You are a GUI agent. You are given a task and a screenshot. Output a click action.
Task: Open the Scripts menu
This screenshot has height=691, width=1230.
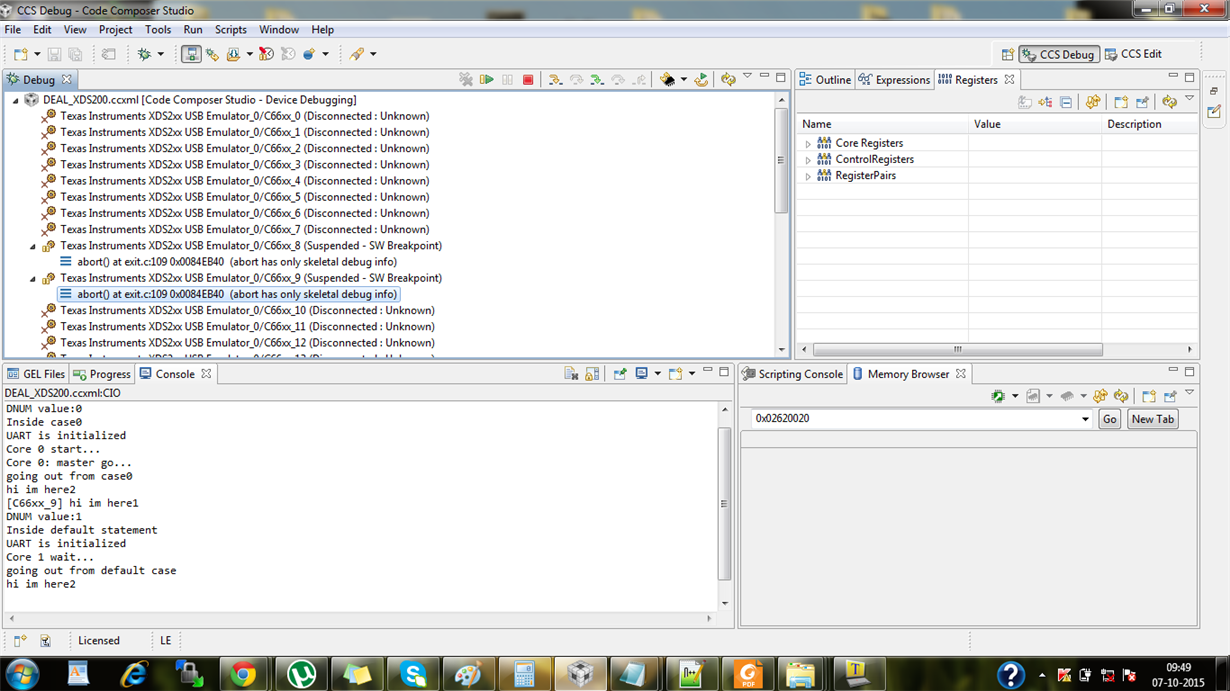tap(231, 30)
